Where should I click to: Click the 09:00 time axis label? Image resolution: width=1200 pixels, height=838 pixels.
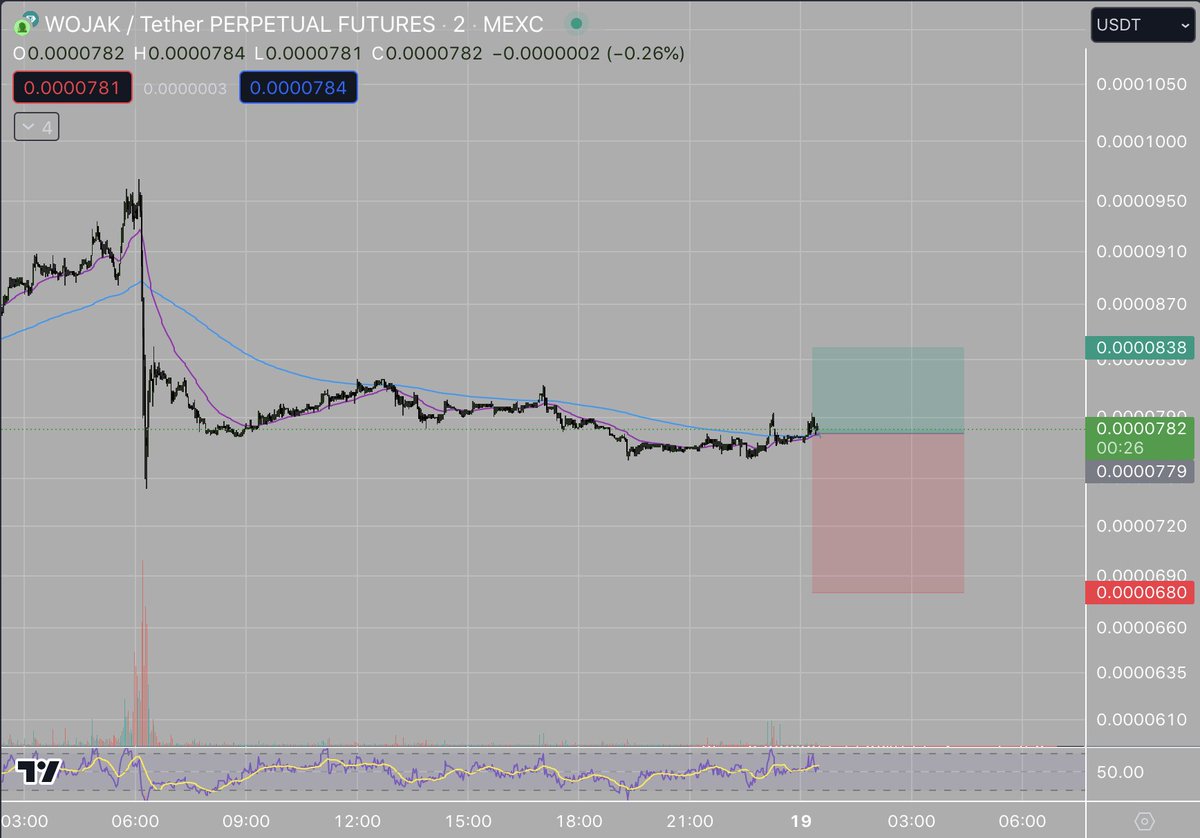click(246, 820)
